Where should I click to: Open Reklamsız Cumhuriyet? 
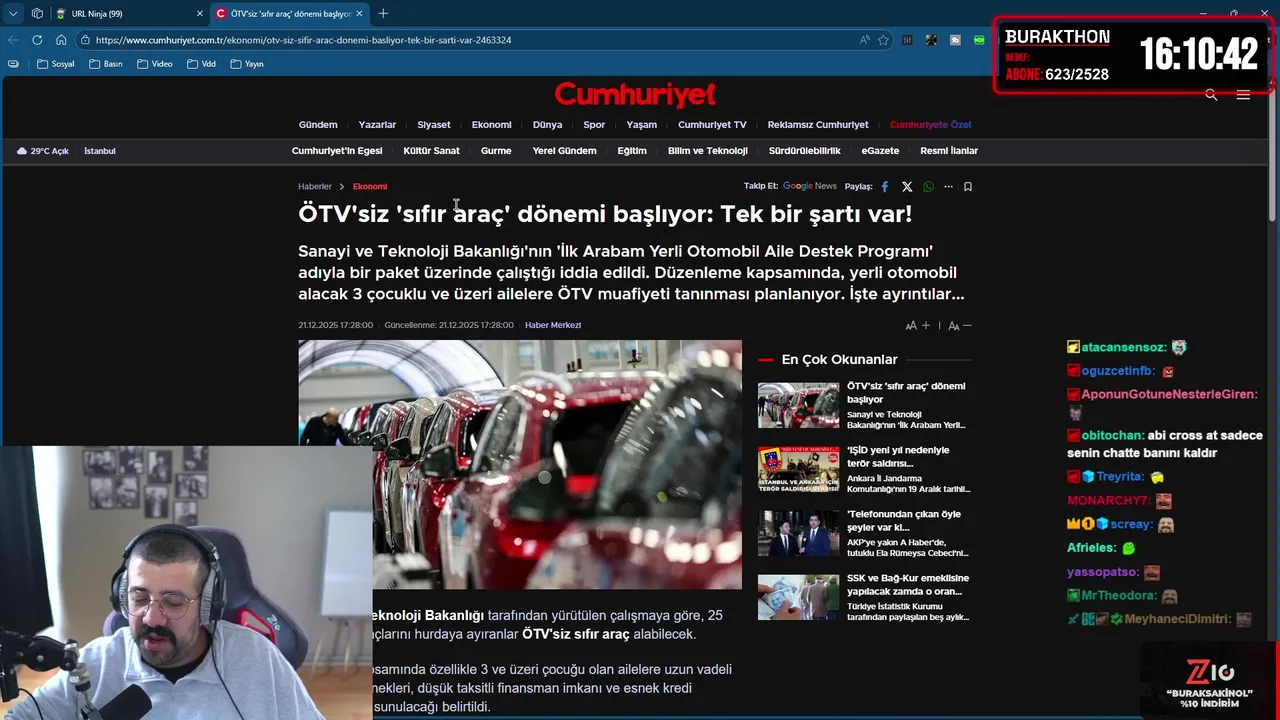click(818, 125)
